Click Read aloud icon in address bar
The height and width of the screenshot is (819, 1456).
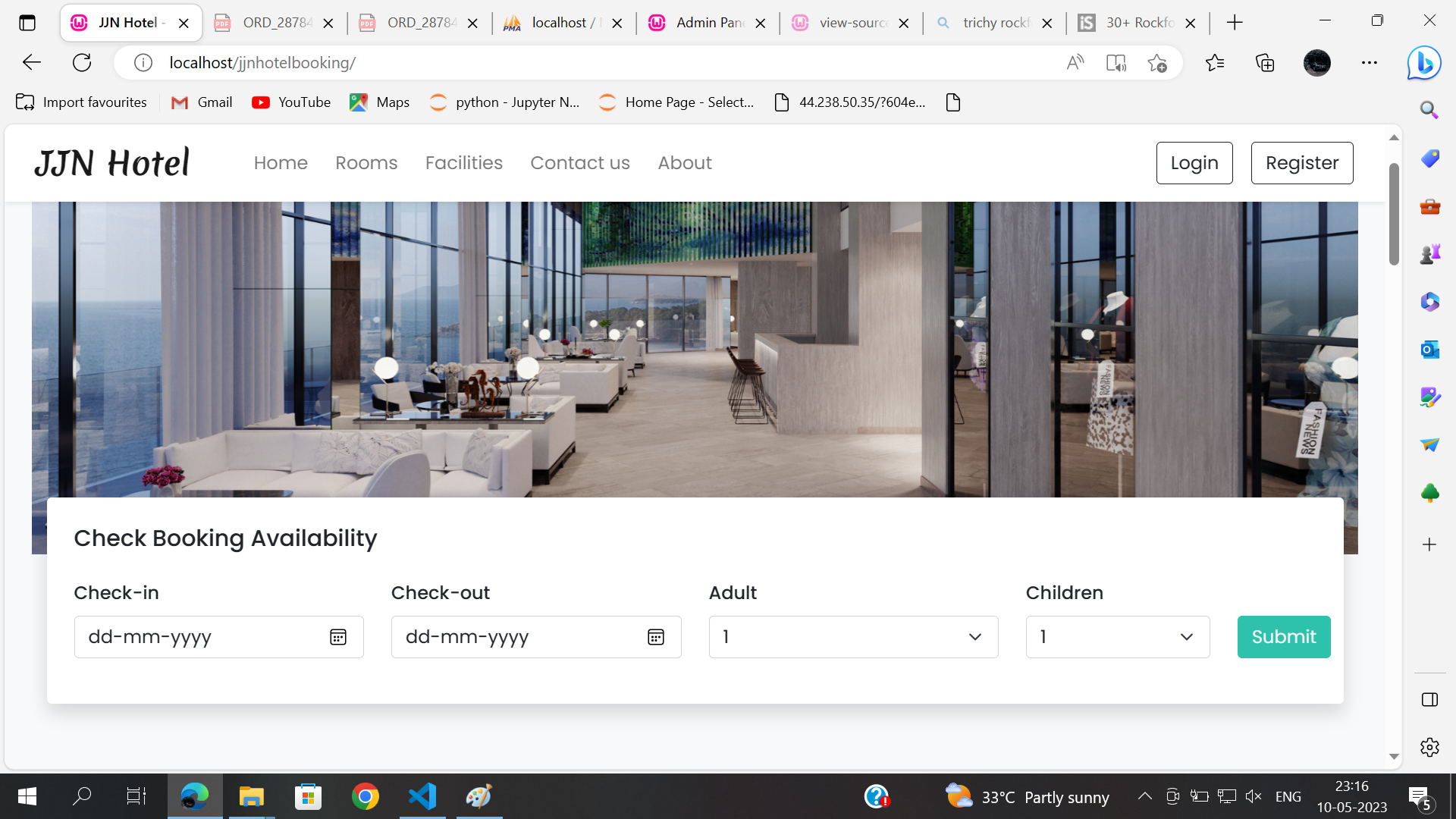(1075, 63)
